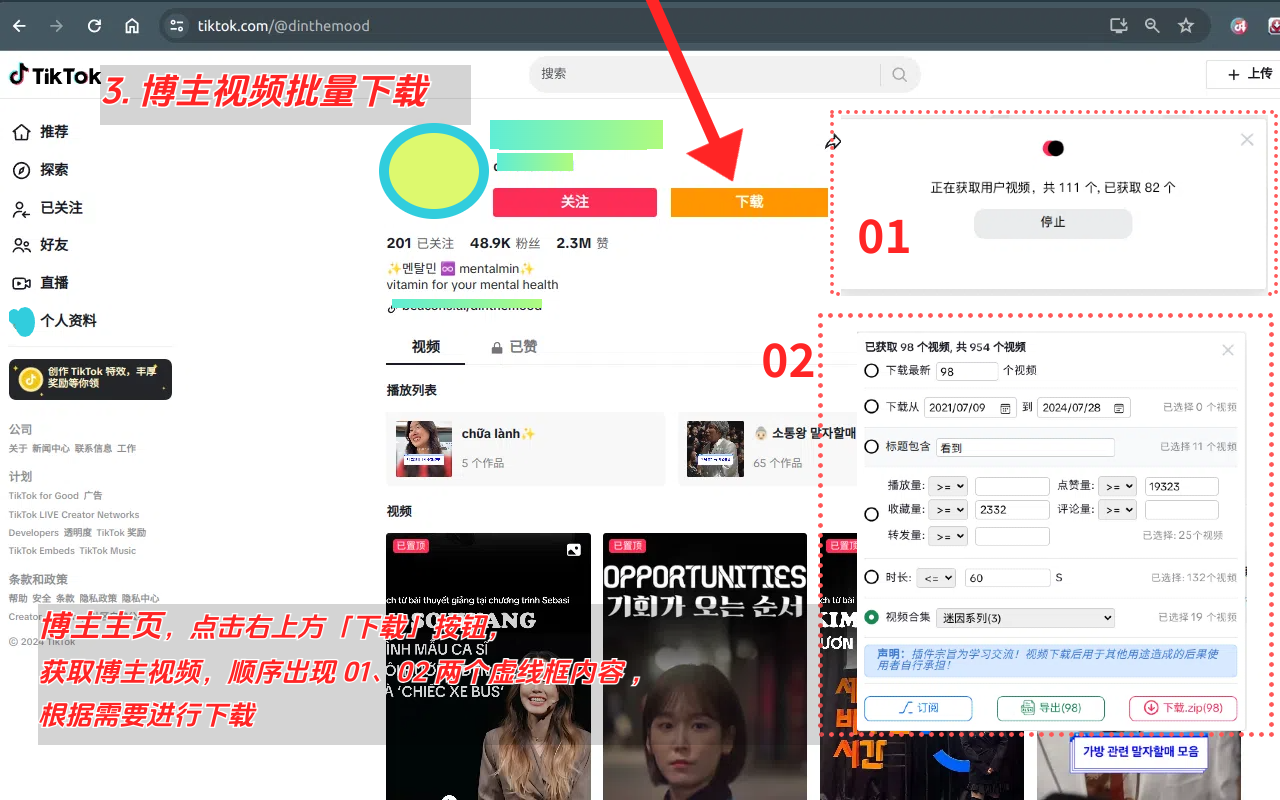Open the 创作 TikTok 特效 banner
This screenshot has height=800, width=1280.
pos(90,379)
